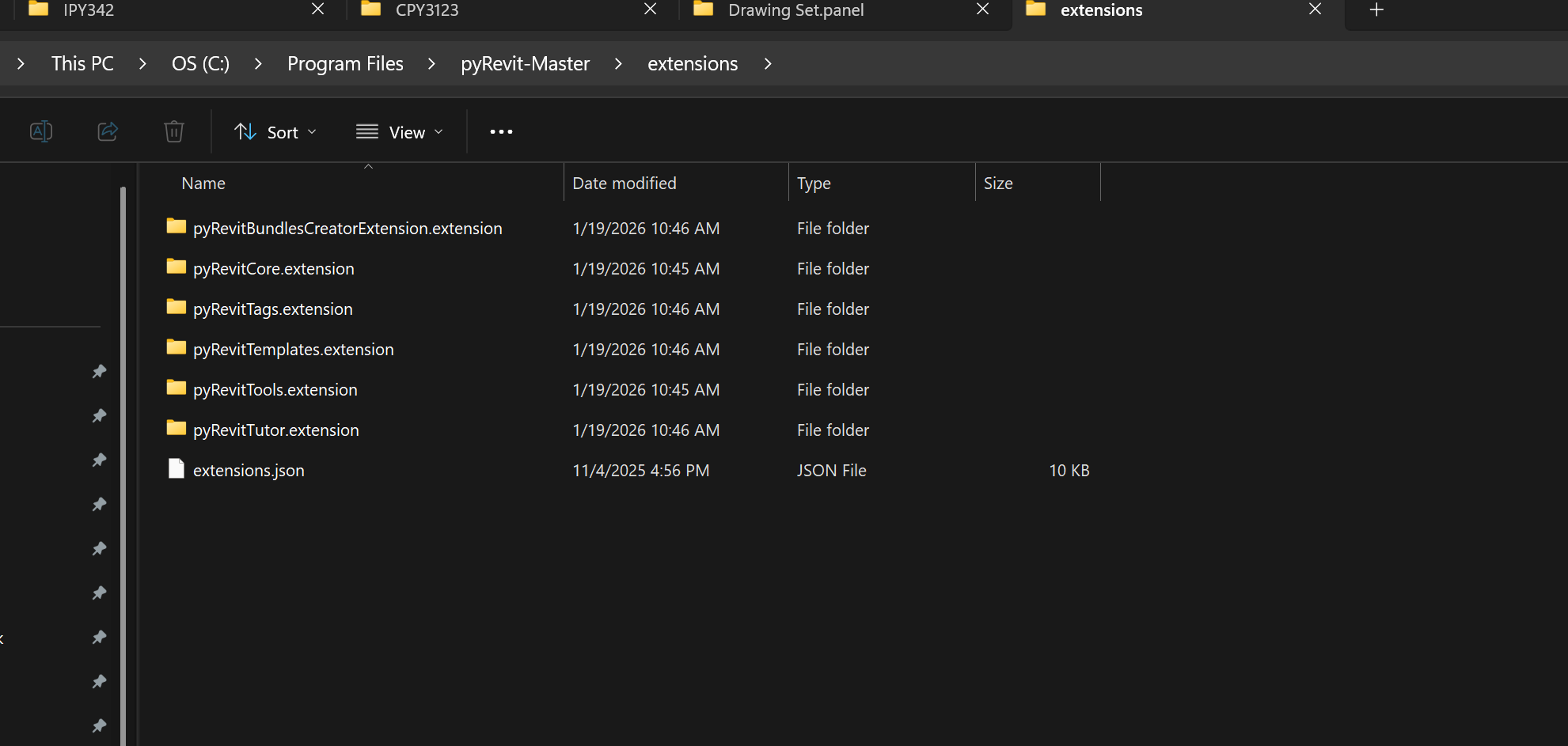This screenshot has width=1568, height=746.
Task: Go to This PC in address bar
Action: (82, 64)
